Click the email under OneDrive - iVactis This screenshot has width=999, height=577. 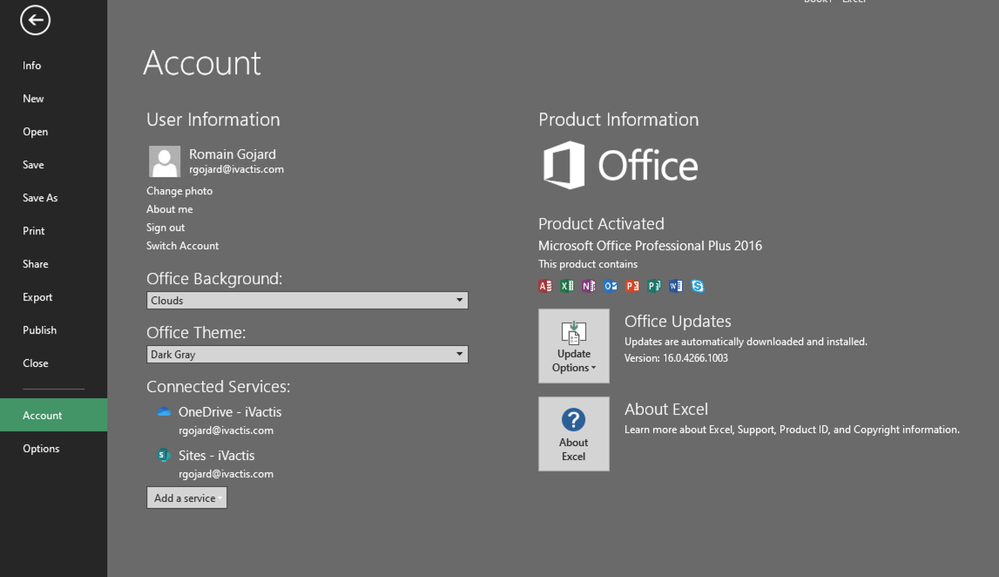coord(226,431)
